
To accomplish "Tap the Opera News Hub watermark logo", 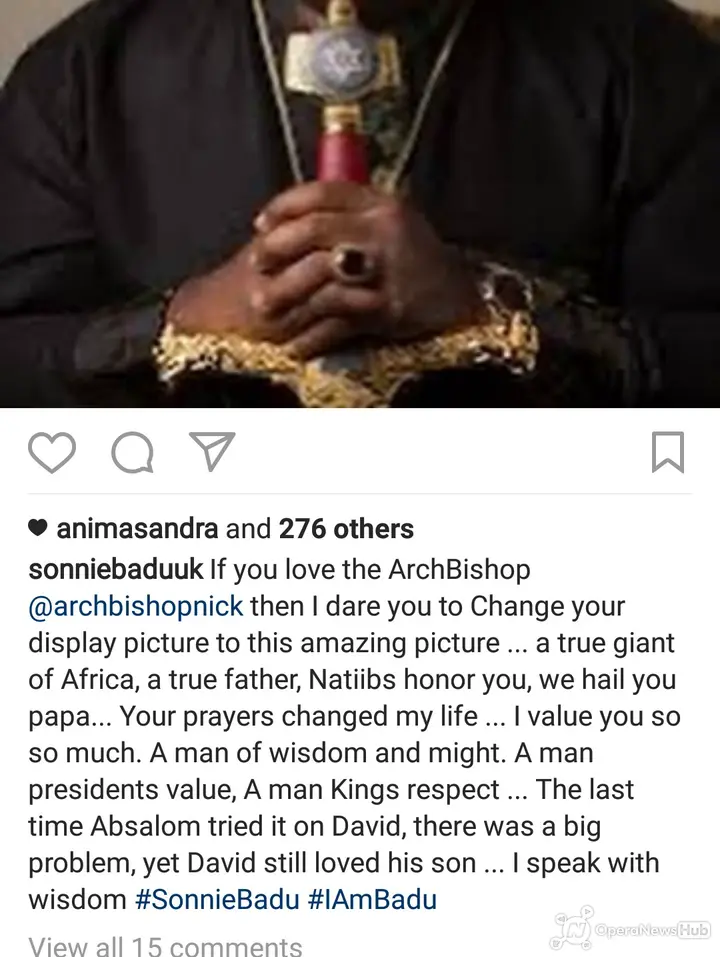I will (572, 928).
